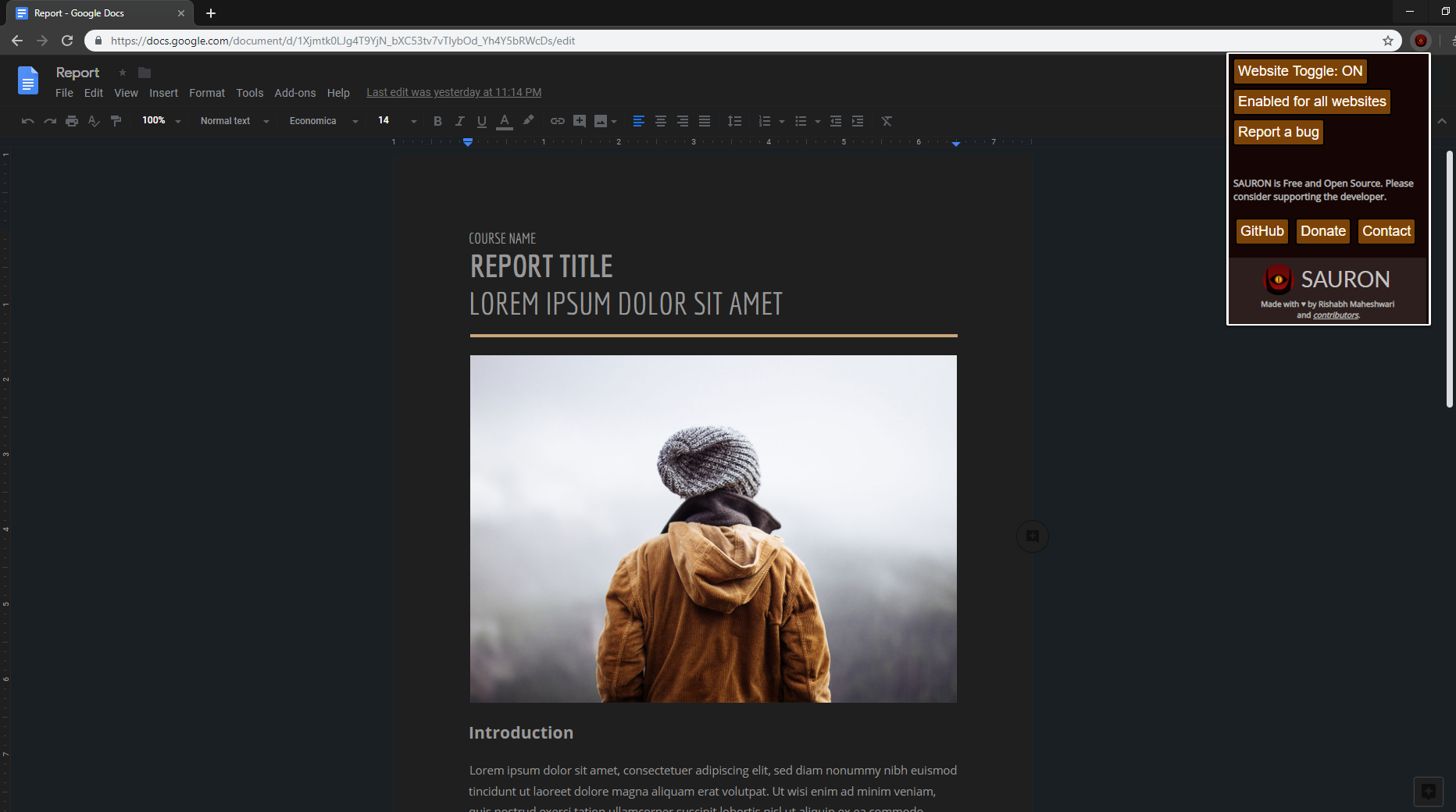Click the Undo icon in toolbar
Image resolution: width=1456 pixels, height=812 pixels.
pos(27,121)
